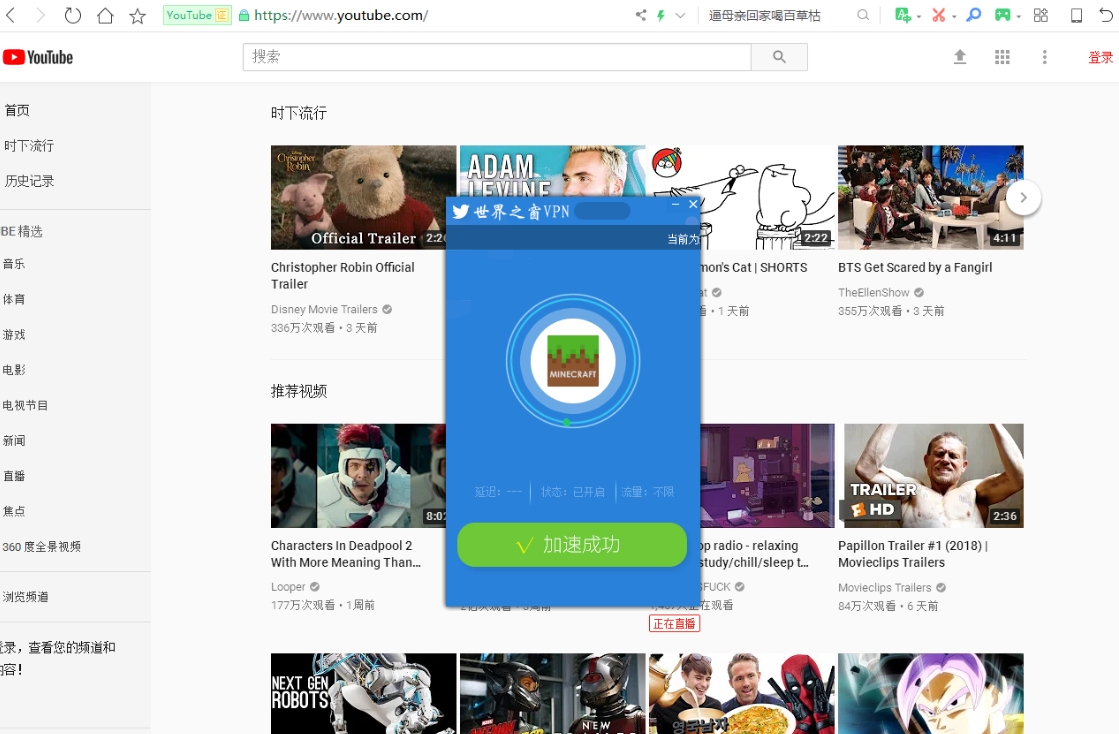Click BTS Get Scared by a Fangirl title
The image size is (1119, 734).
pyautogui.click(x=915, y=267)
